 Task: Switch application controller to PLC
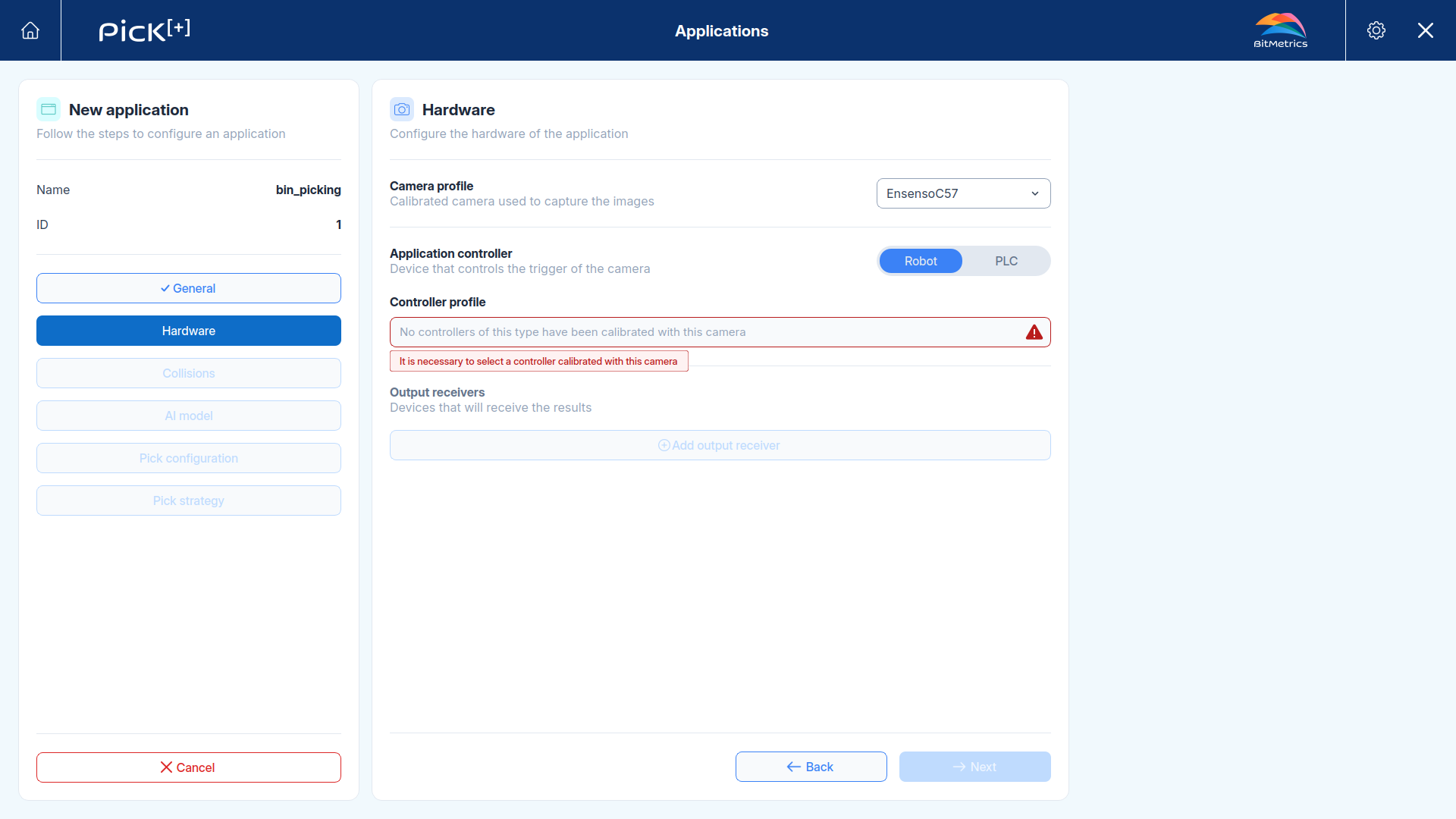point(1006,261)
